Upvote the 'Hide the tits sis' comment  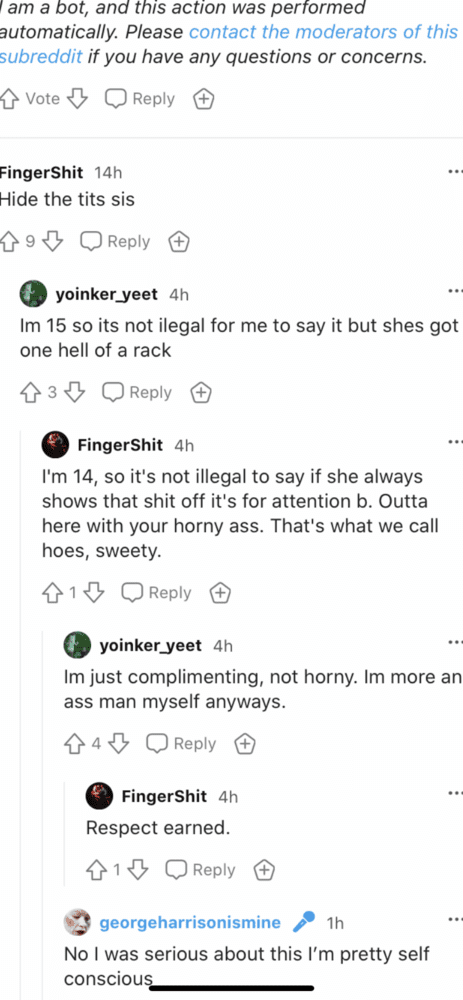pyautogui.click(x=9, y=242)
